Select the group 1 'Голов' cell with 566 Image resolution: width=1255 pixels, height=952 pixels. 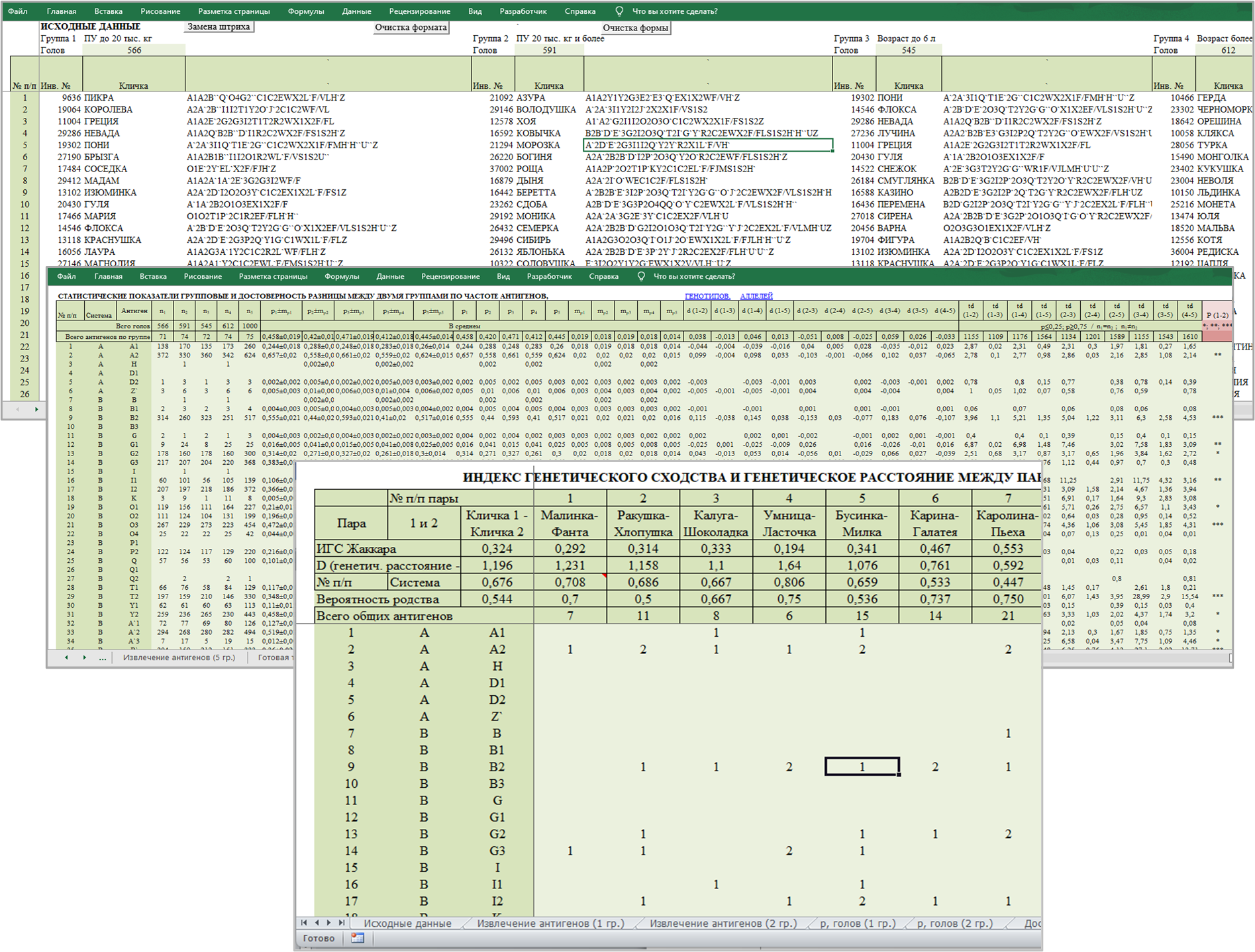click(134, 50)
